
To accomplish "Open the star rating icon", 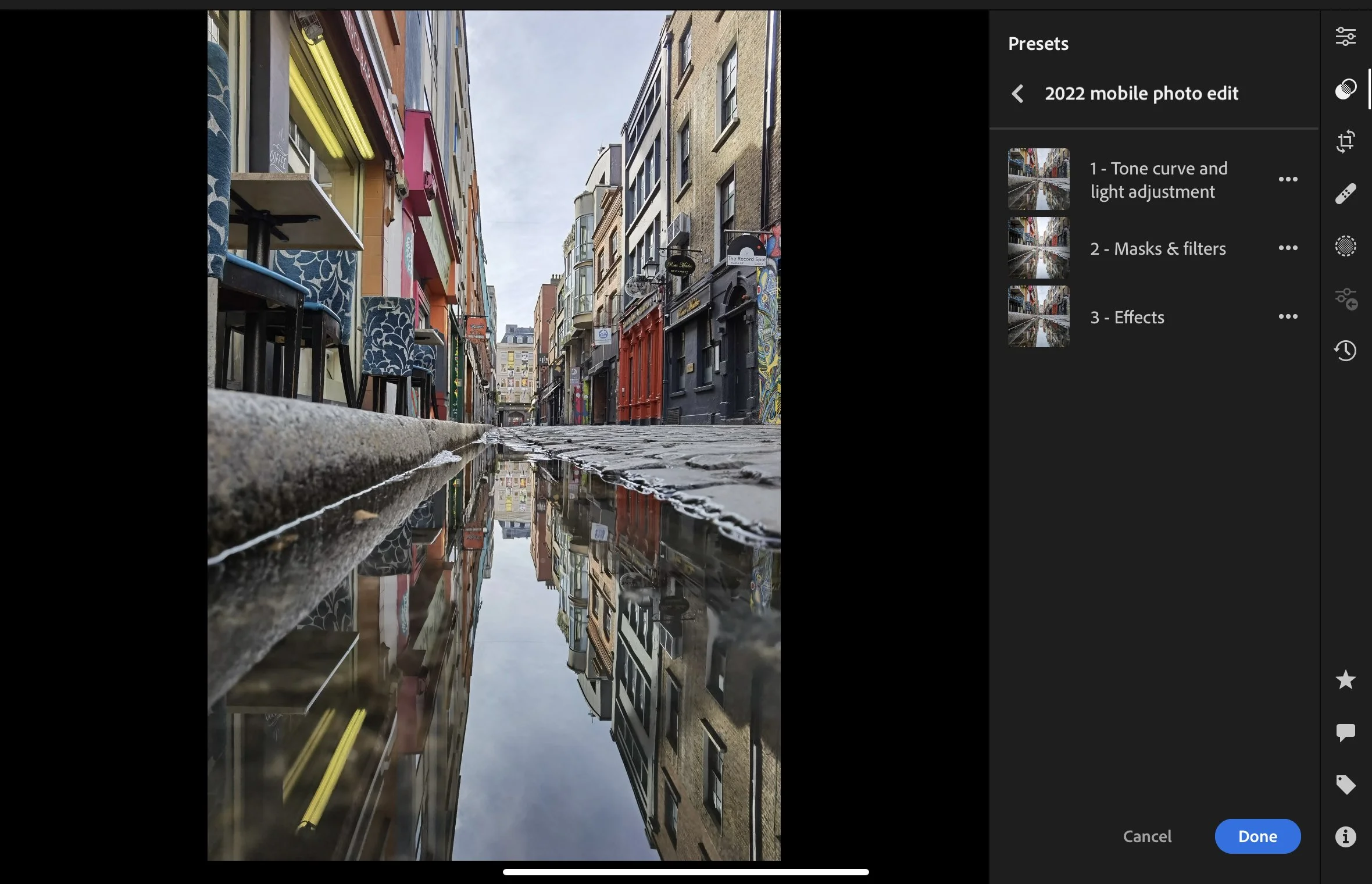I will 1345,679.
